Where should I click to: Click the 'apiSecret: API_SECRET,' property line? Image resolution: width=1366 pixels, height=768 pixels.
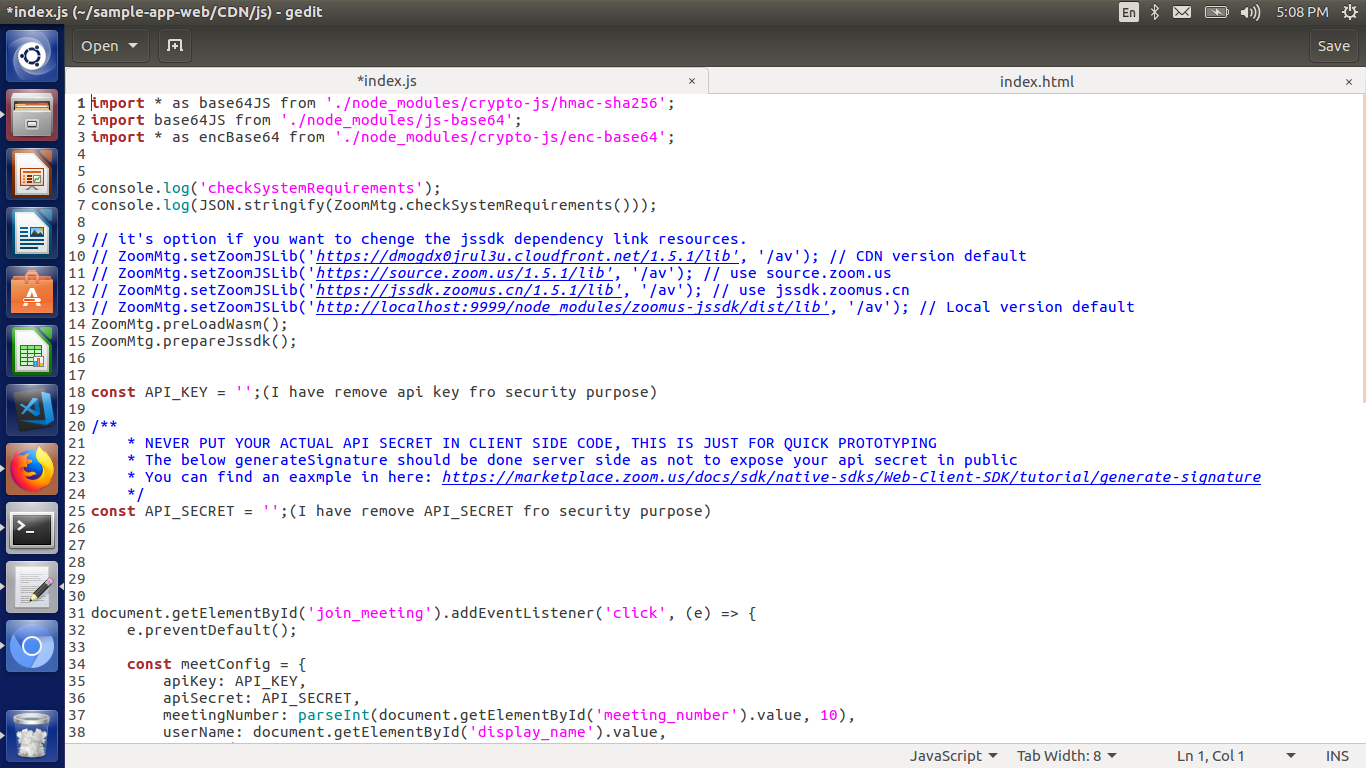tap(261, 698)
